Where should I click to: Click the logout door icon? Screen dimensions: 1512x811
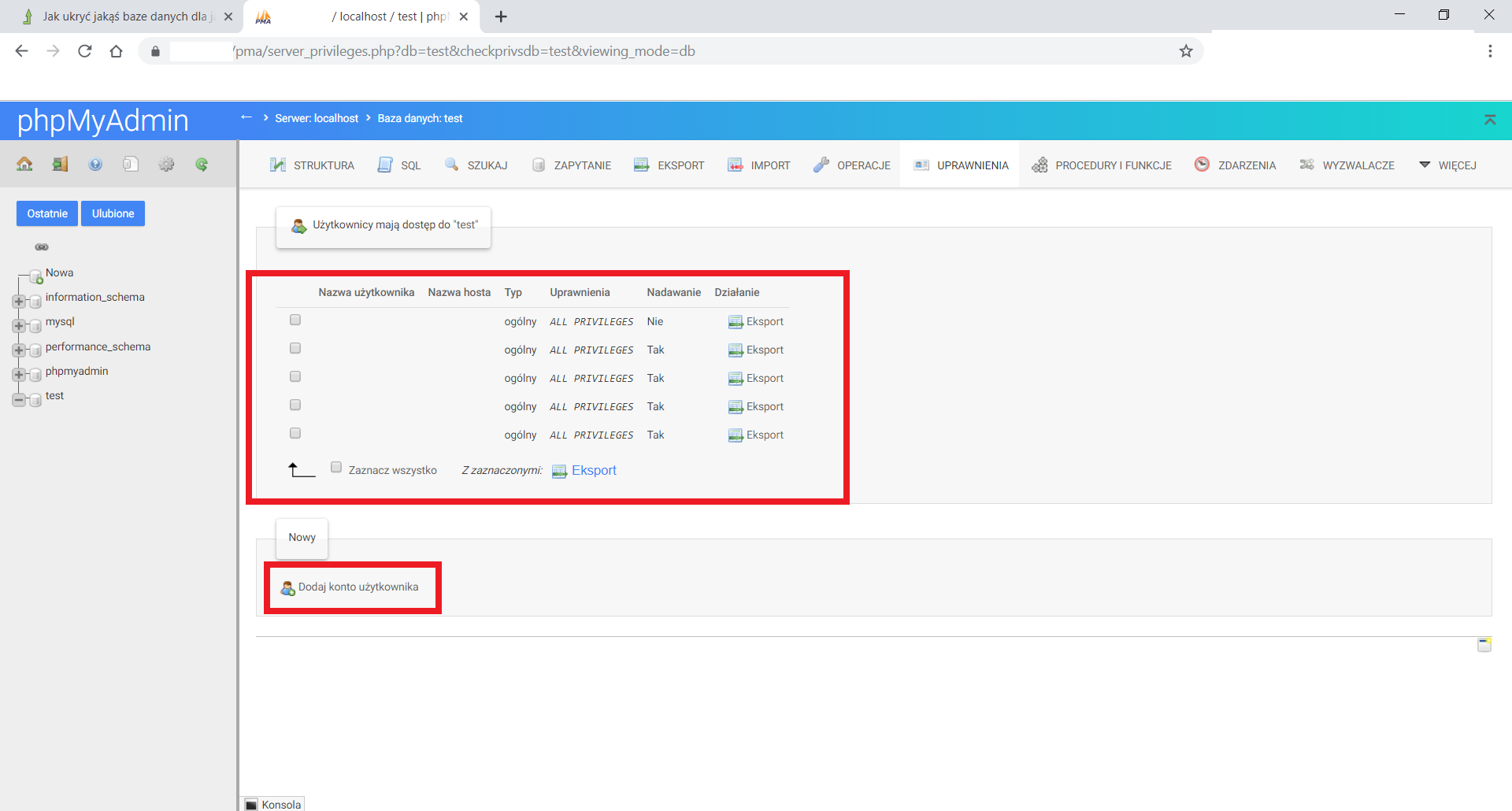coord(60,164)
